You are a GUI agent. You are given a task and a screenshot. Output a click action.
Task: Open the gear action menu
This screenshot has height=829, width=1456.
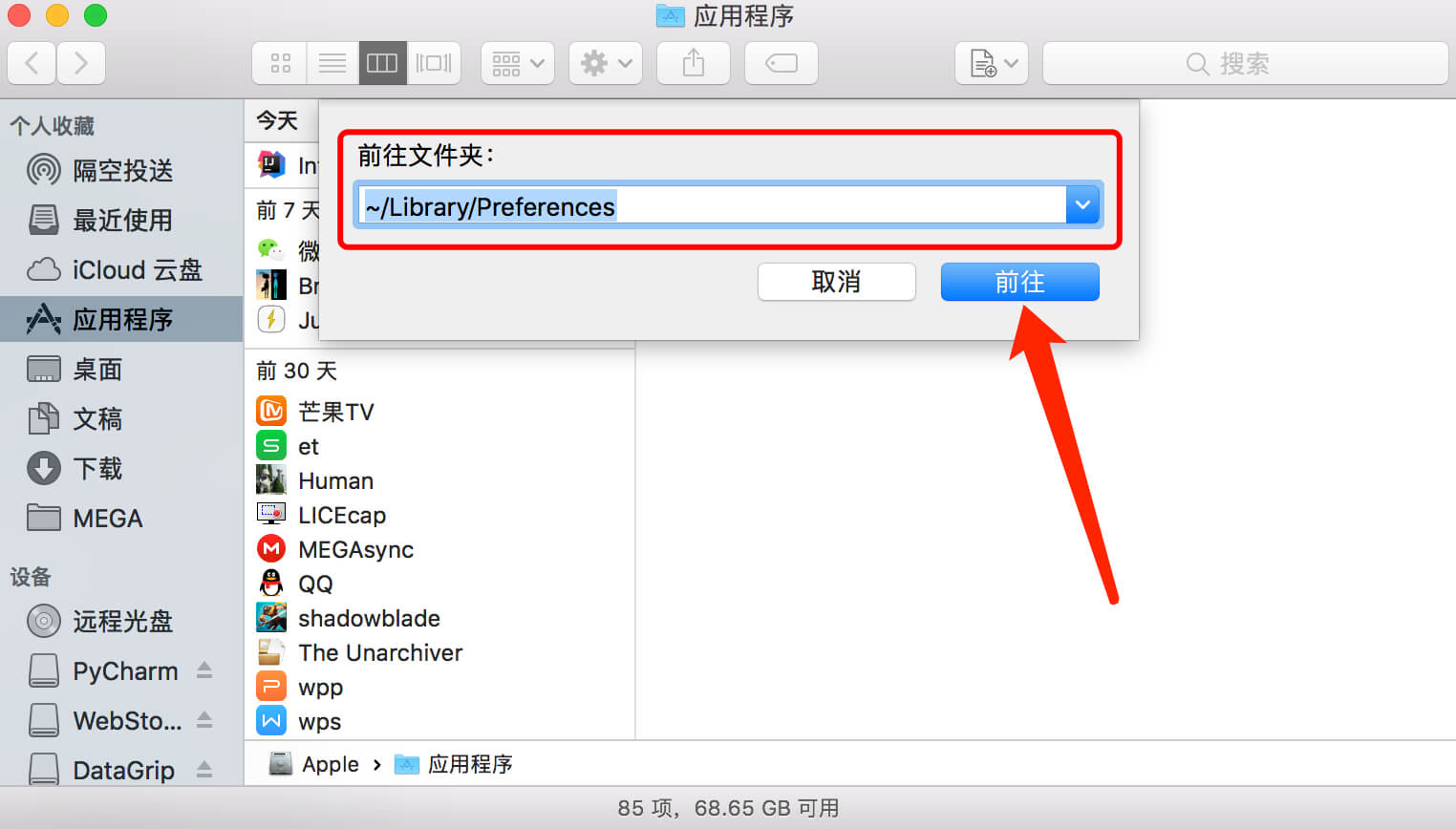click(606, 63)
